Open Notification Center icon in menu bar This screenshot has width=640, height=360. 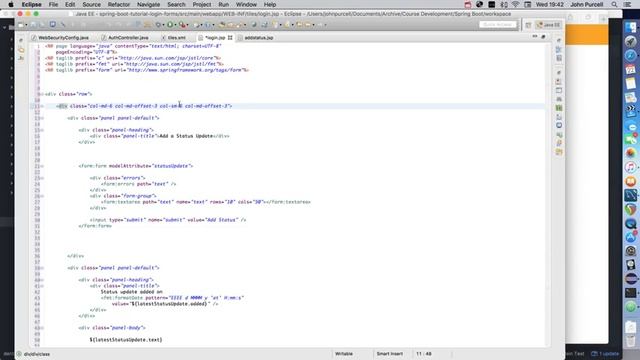tap(628, 4)
